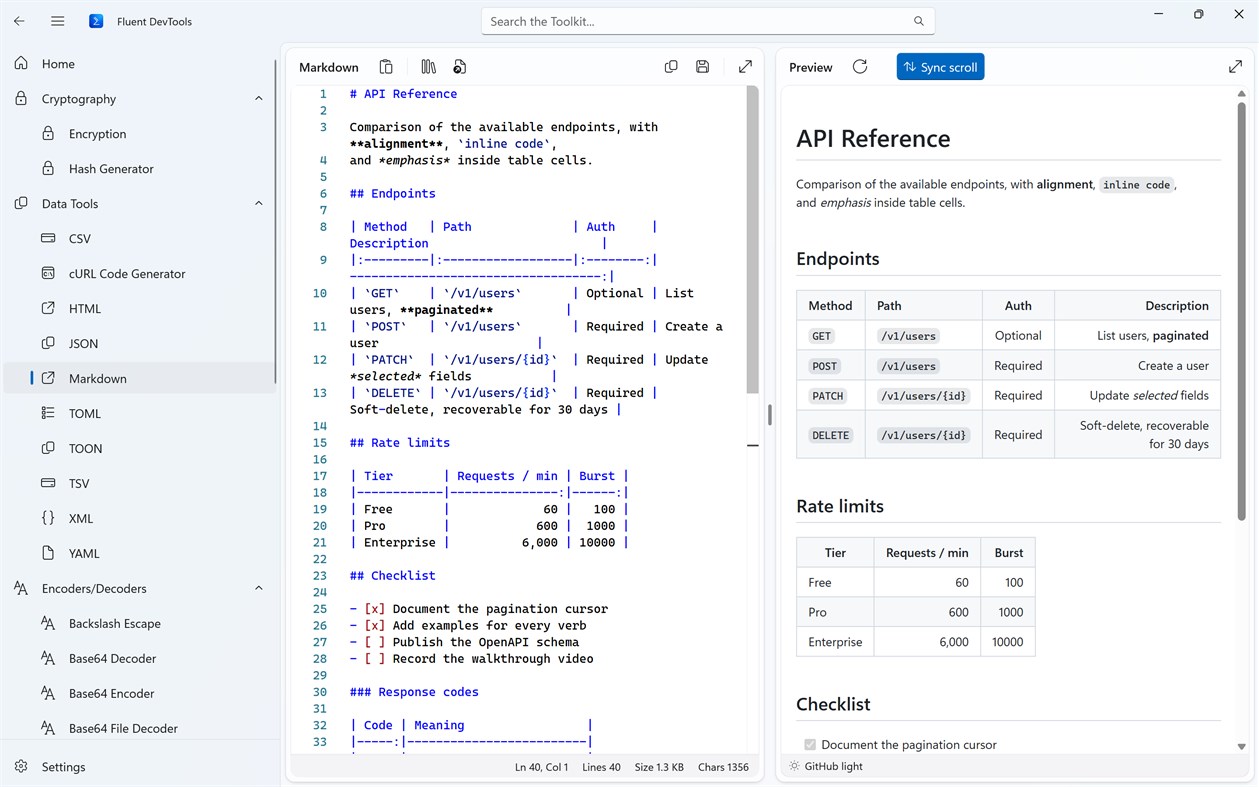Open the TOML tool

coord(139,414)
